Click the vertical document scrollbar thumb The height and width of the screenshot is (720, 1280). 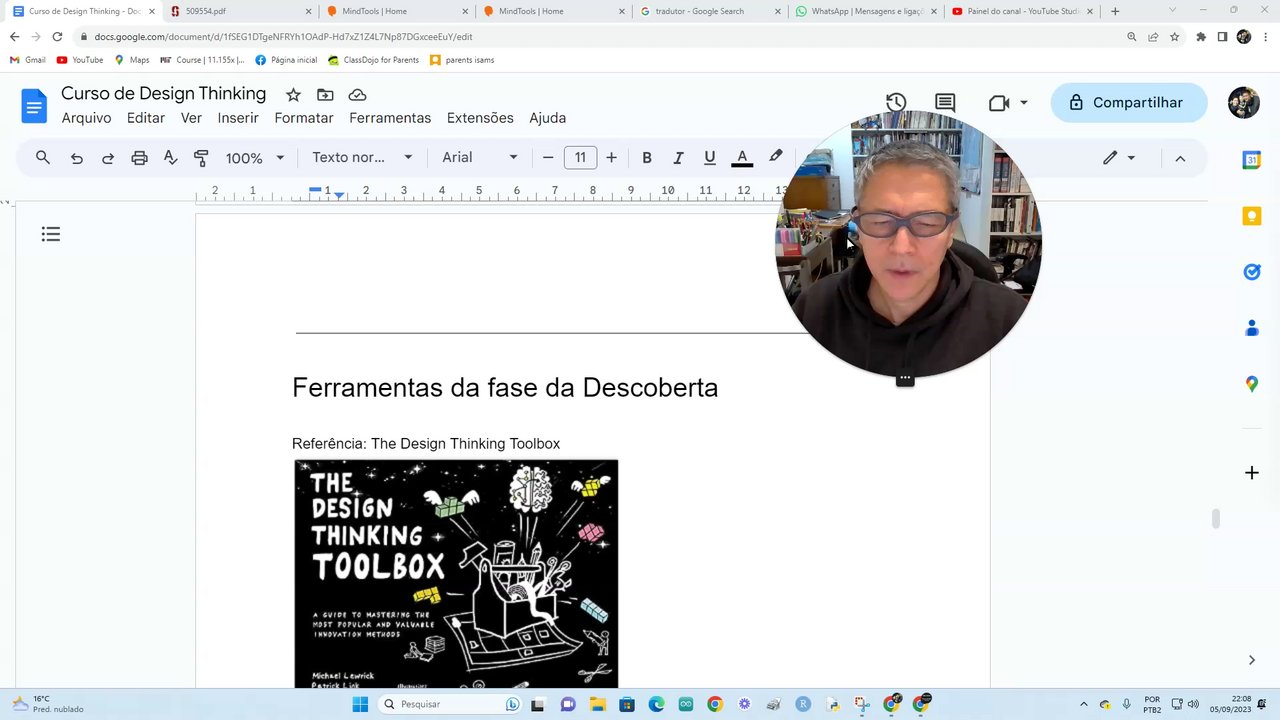coord(1216,518)
